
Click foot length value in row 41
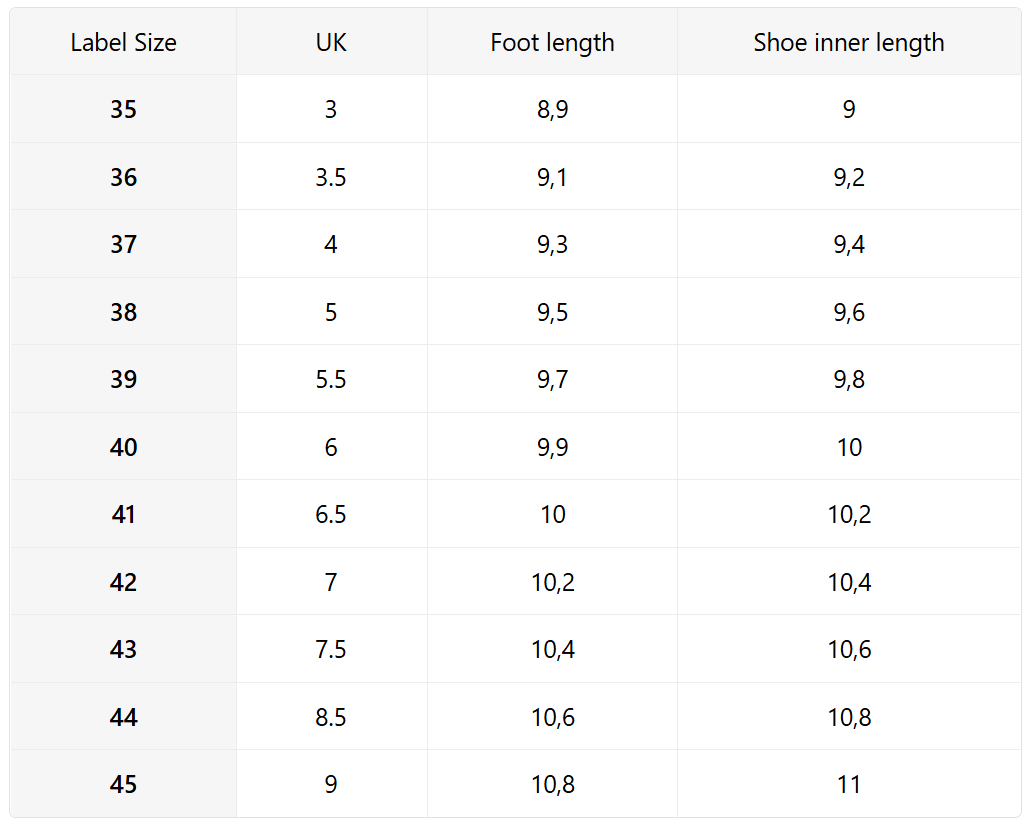(552, 515)
